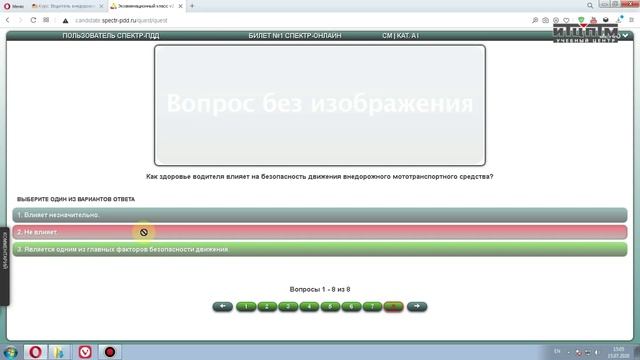The image size is (640, 360).
Task: Open Vivaldi from the taskbar
Action: (85, 352)
